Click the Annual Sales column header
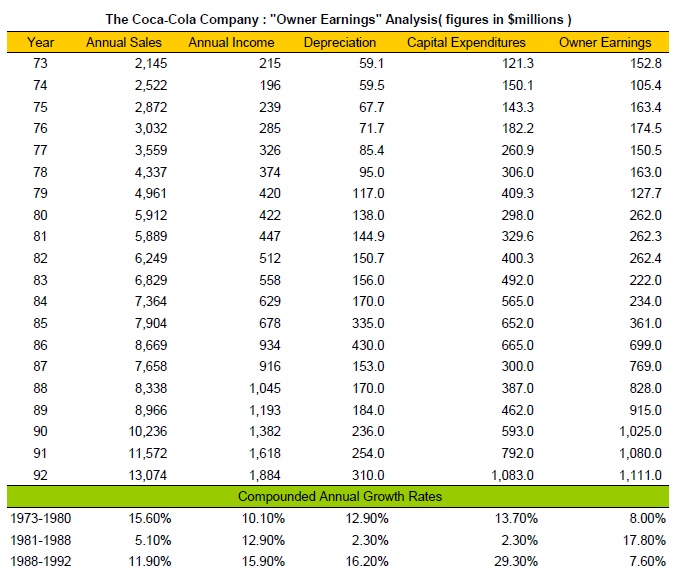 pyautogui.click(x=123, y=42)
